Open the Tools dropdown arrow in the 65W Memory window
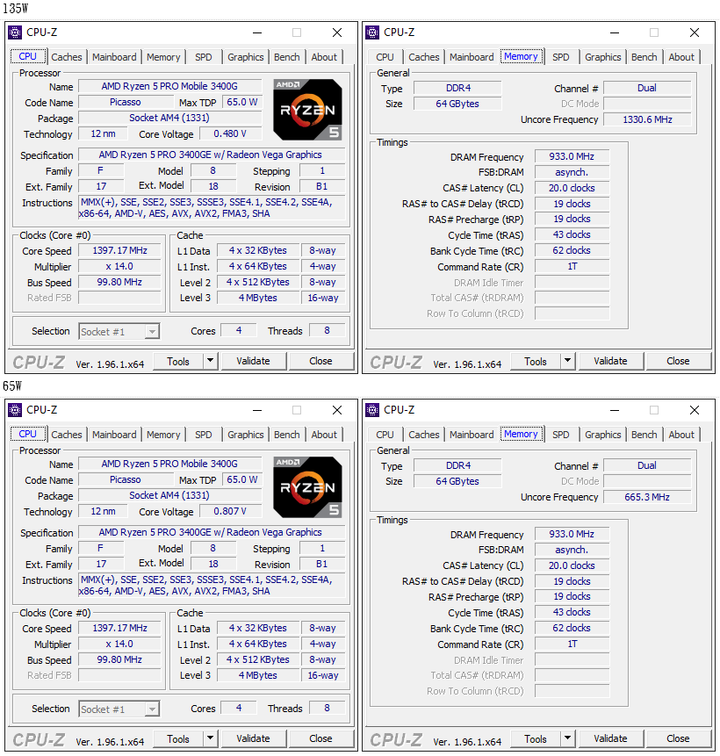The height and width of the screenshot is (756, 720). pos(568,738)
